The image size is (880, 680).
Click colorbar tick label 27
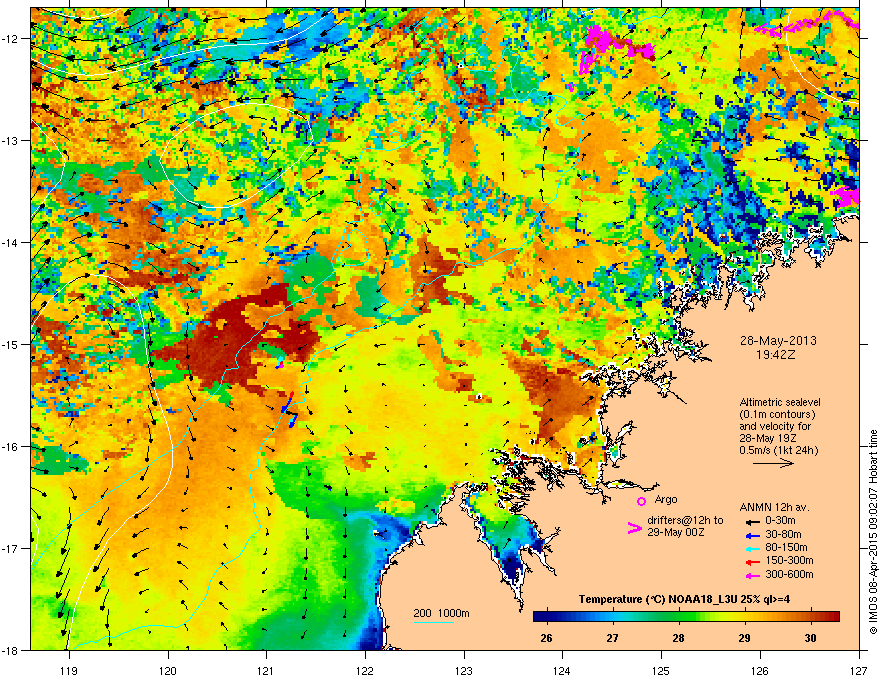[x=612, y=638]
